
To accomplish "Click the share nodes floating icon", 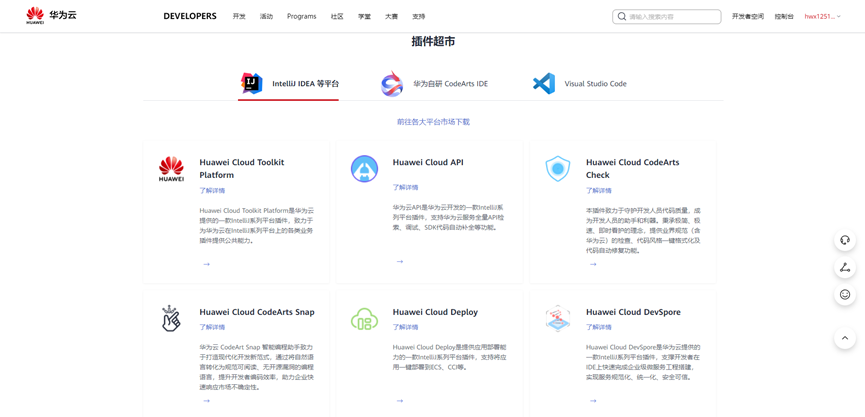I will click(x=845, y=268).
